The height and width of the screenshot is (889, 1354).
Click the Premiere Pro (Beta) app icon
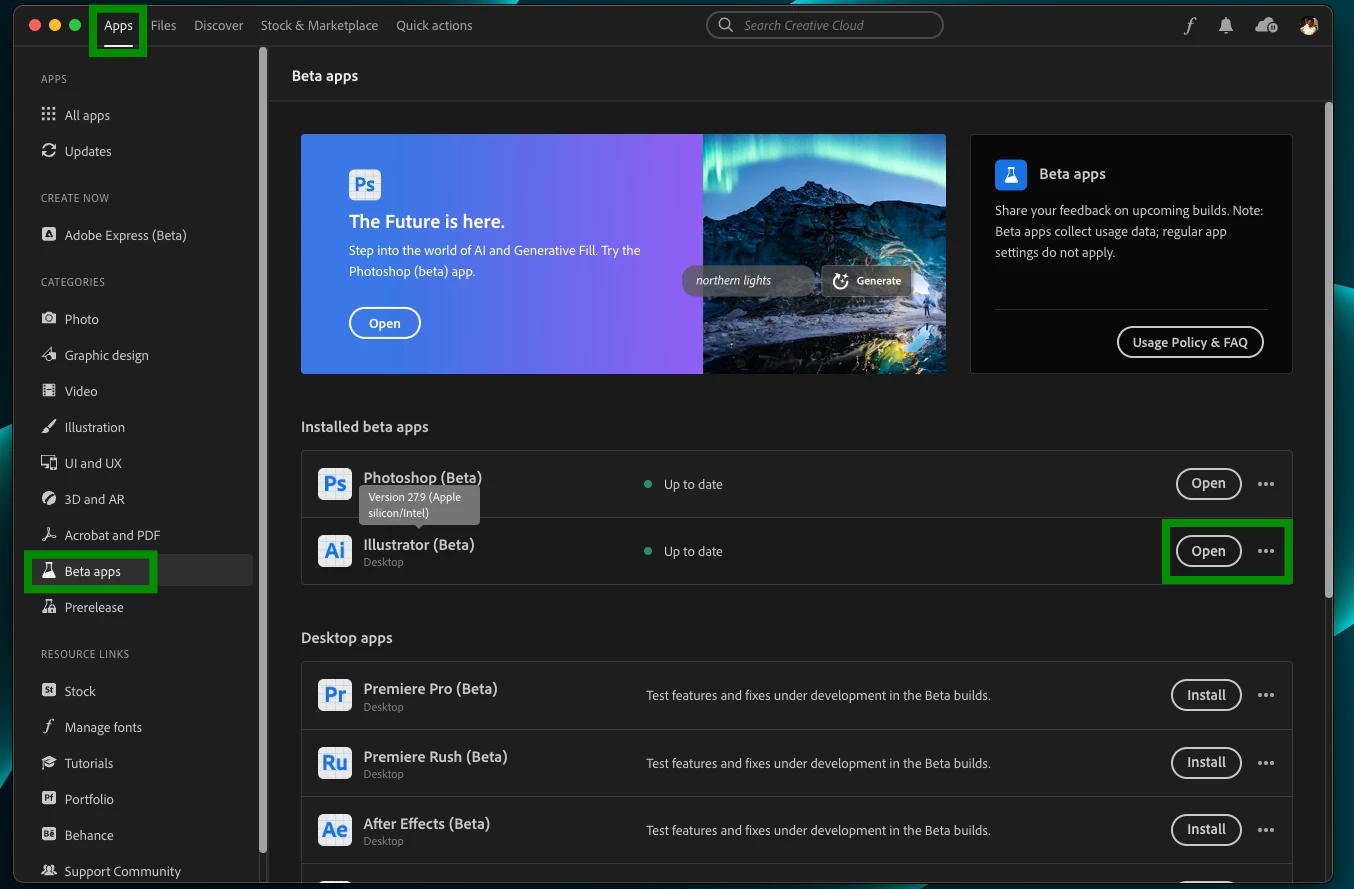[335, 695]
